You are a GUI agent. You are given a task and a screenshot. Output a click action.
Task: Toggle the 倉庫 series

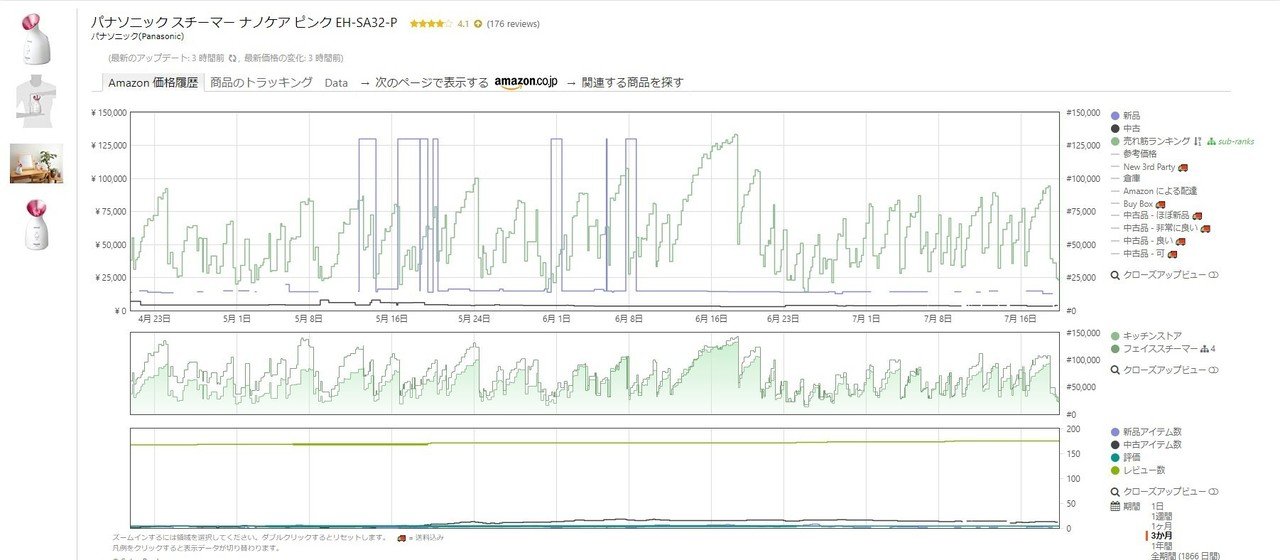click(x=1125, y=178)
